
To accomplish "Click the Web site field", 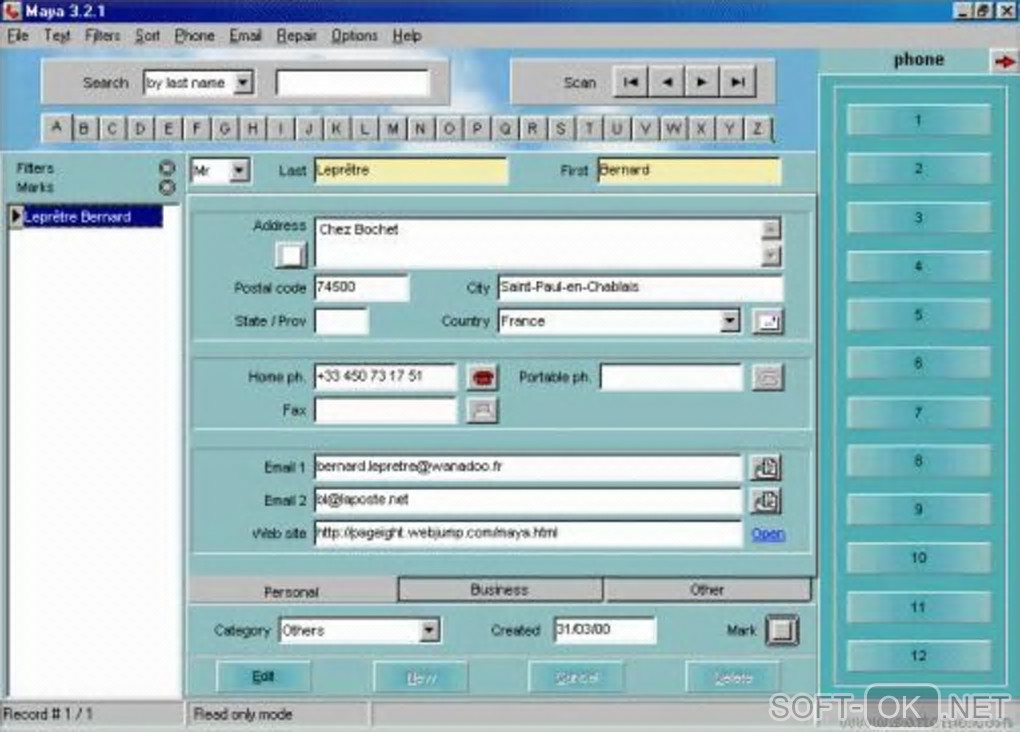I will tap(528, 533).
